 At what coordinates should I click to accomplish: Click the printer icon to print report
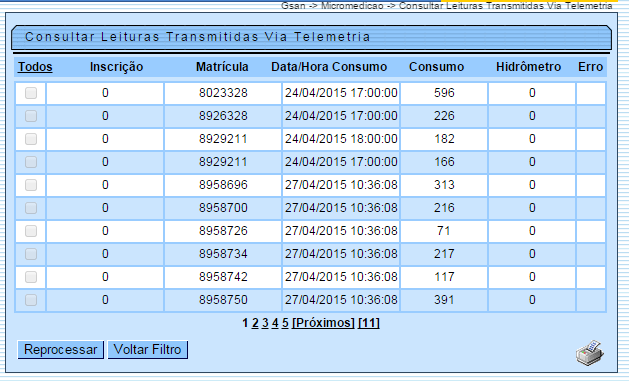tap(590, 353)
